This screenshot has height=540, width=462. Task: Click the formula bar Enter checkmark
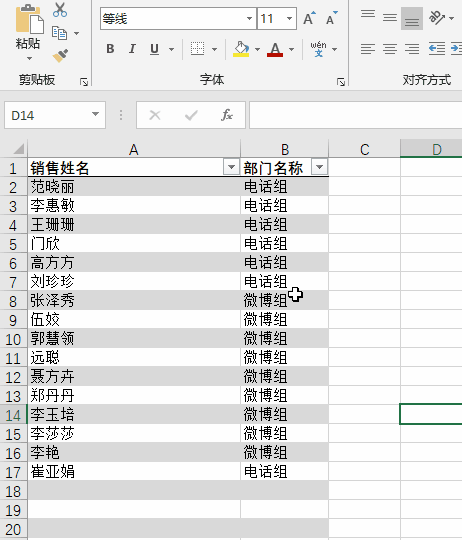coord(191,115)
